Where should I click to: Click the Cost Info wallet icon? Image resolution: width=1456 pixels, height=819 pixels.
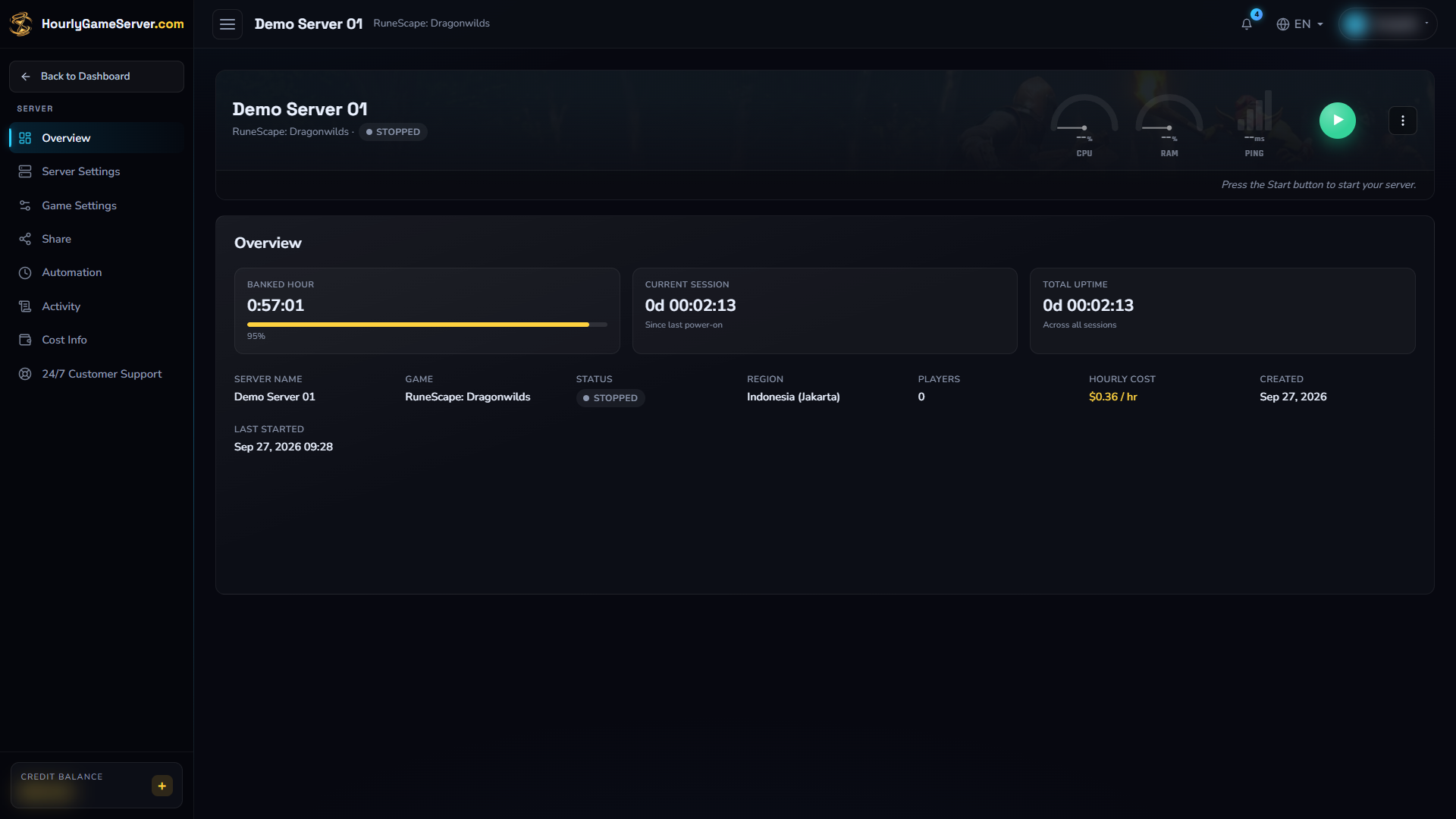[x=25, y=340]
